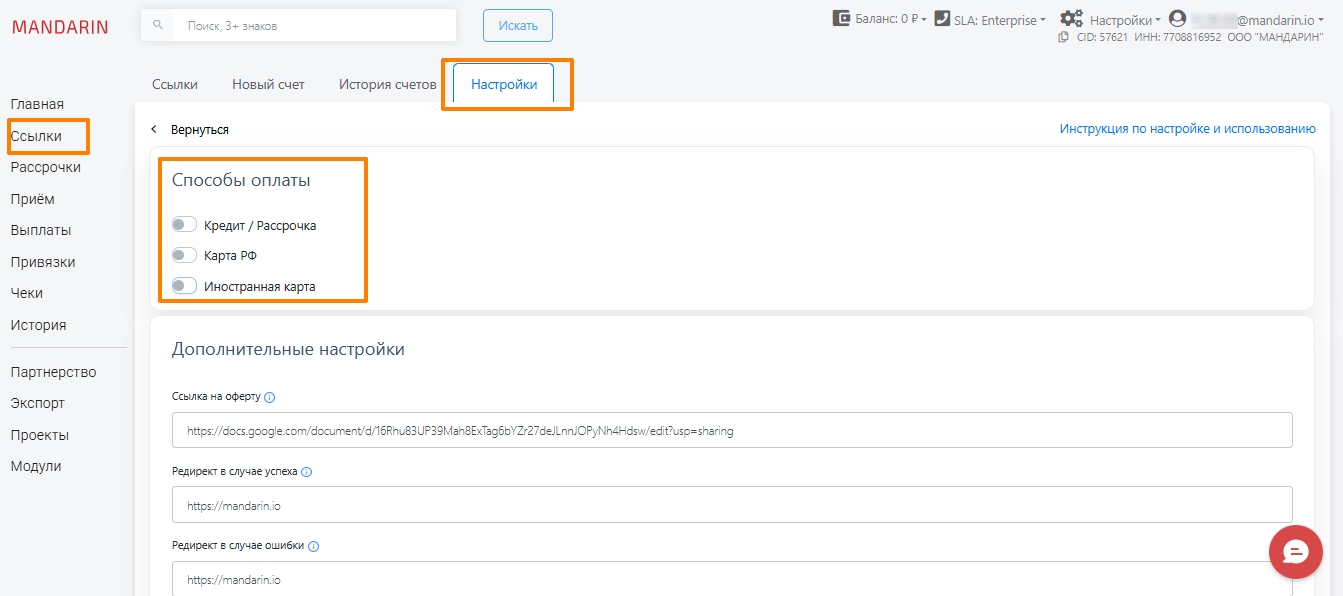Enable the Кредит / Рассрочка toggle
Image resolution: width=1343 pixels, height=596 pixels.
tap(184, 225)
